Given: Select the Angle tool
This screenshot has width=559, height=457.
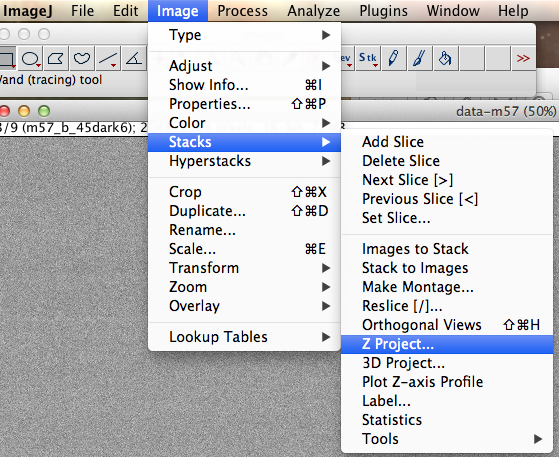Looking at the screenshot, I should click(x=134, y=58).
